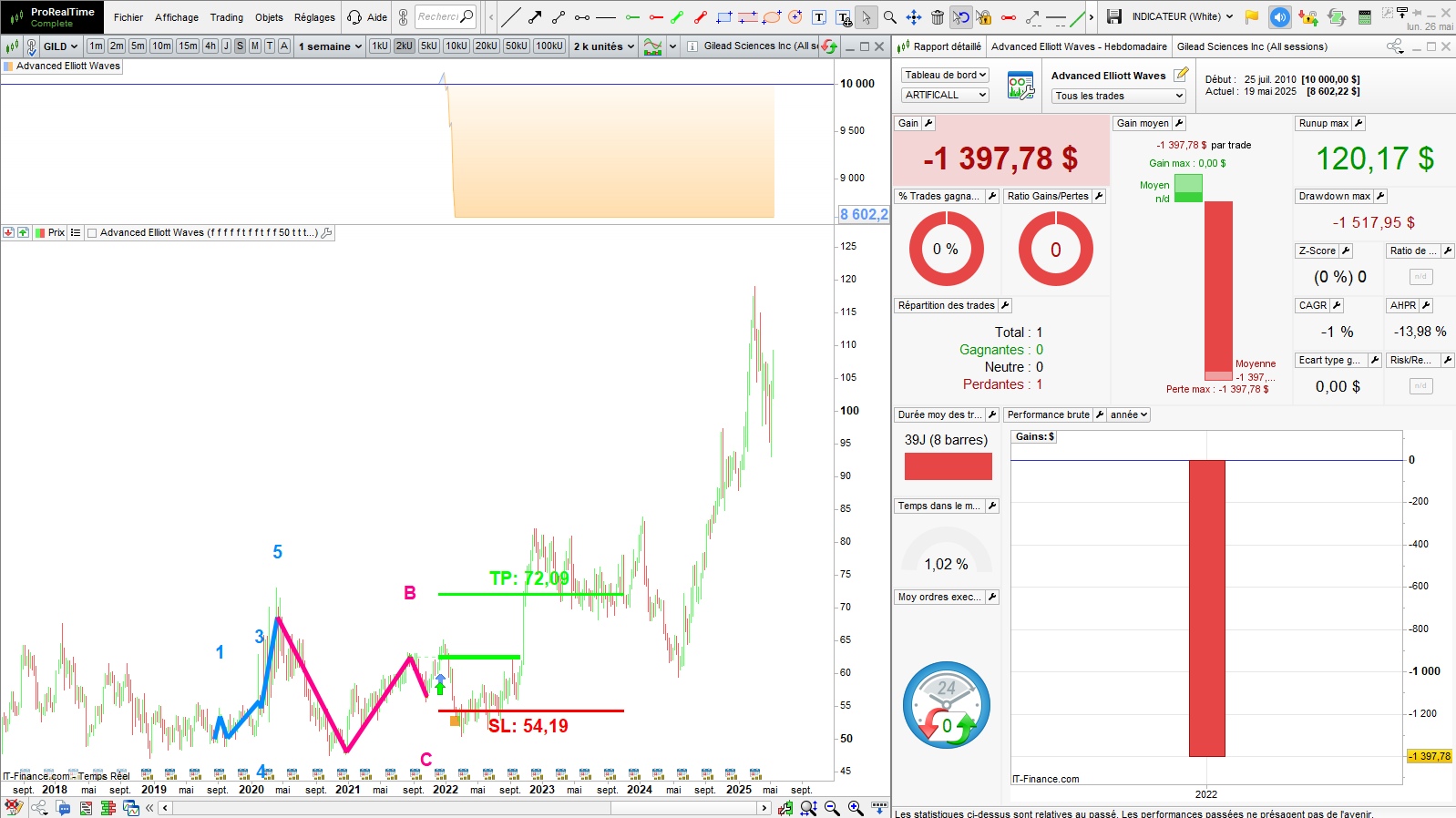Image resolution: width=1456 pixels, height=818 pixels.
Task: Open the 2 k unités dropdown
Action: [x=604, y=46]
